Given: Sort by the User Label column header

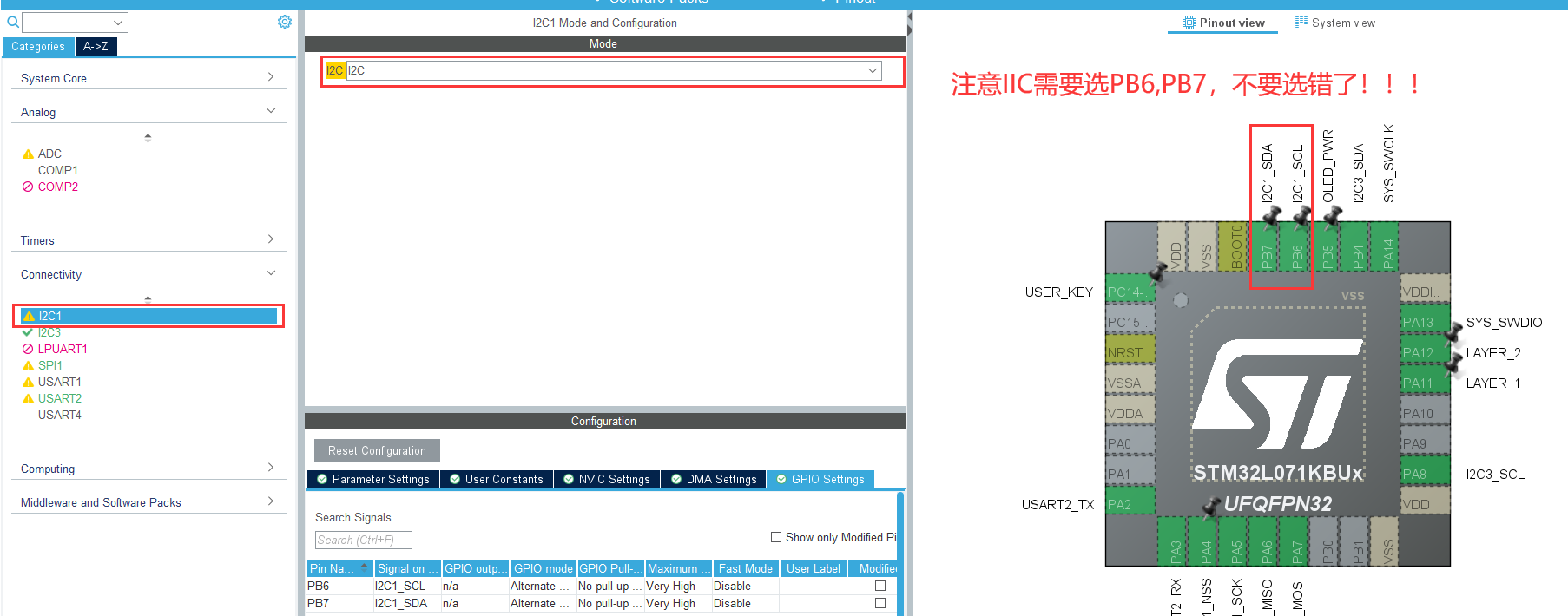Looking at the screenshot, I should (814, 568).
